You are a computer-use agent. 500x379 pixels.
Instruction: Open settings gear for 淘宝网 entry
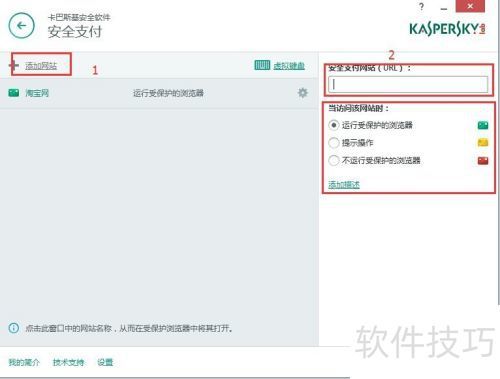point(302,93)
